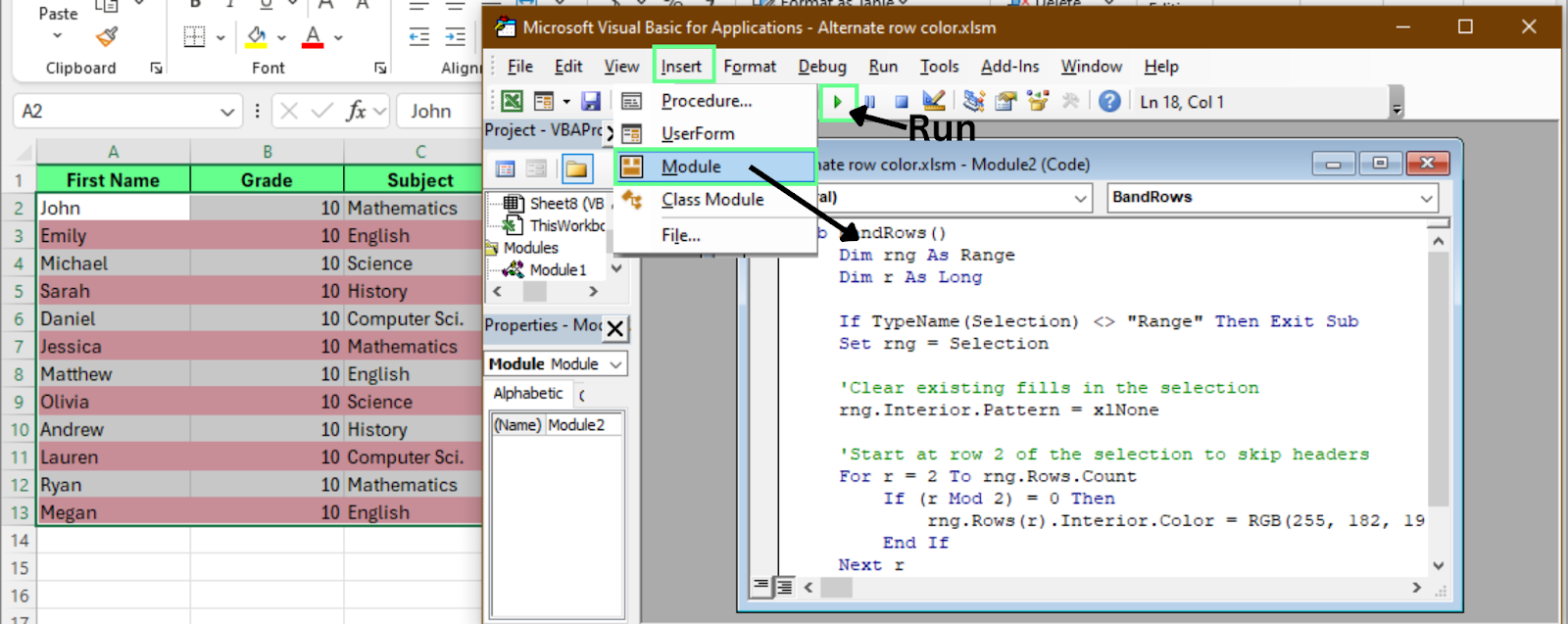
Task: Select the Alphabetic tab in Properties pane
Action: pos(528,393)
